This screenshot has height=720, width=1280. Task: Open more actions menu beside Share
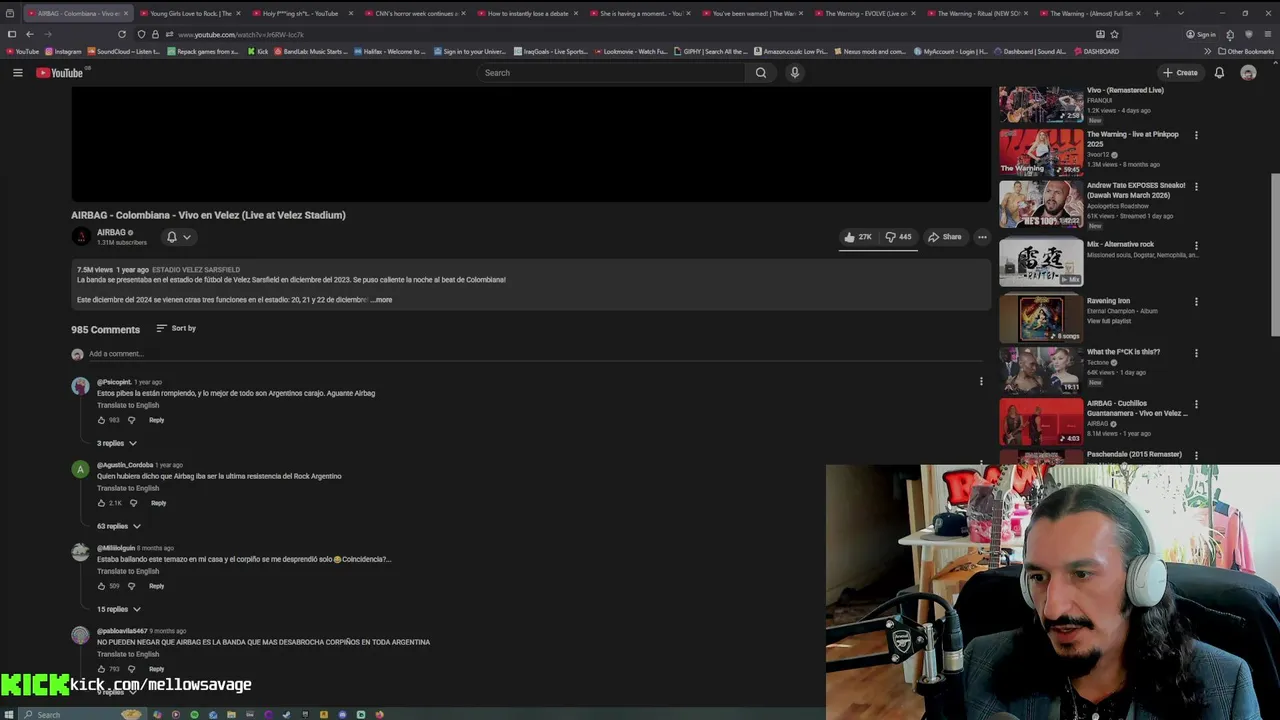[x=982, y=237]
